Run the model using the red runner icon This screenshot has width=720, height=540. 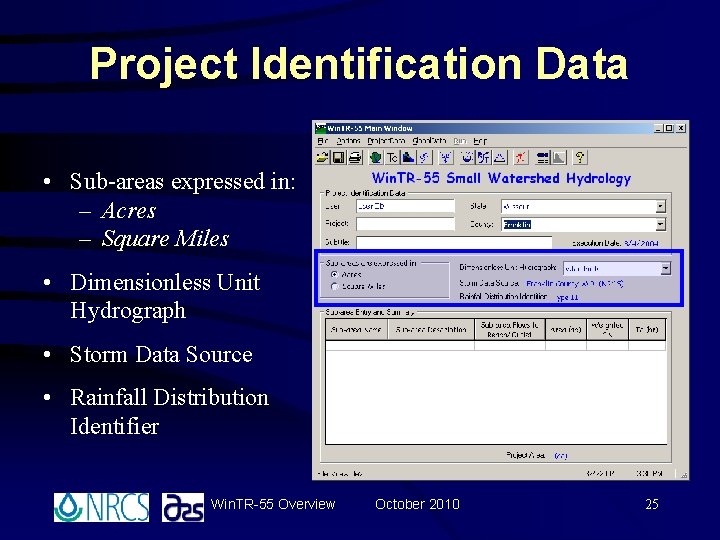[521, 158]
